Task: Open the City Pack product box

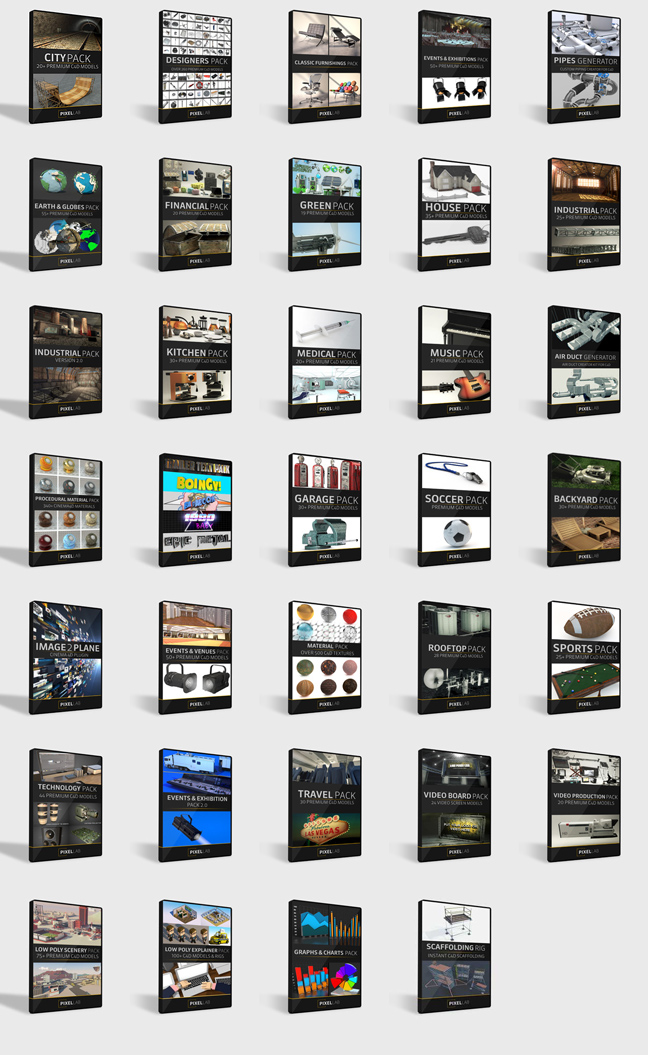Action: (66, 67)
